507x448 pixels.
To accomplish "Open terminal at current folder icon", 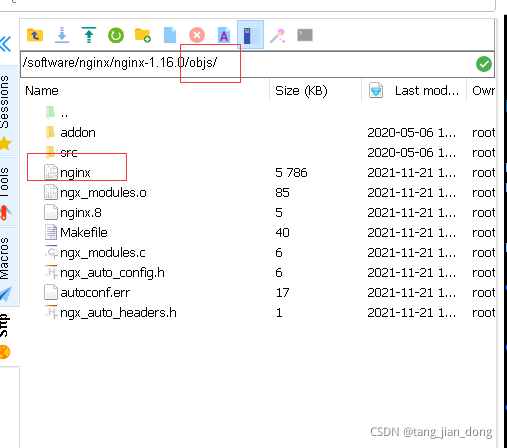I will coord(305,35).
